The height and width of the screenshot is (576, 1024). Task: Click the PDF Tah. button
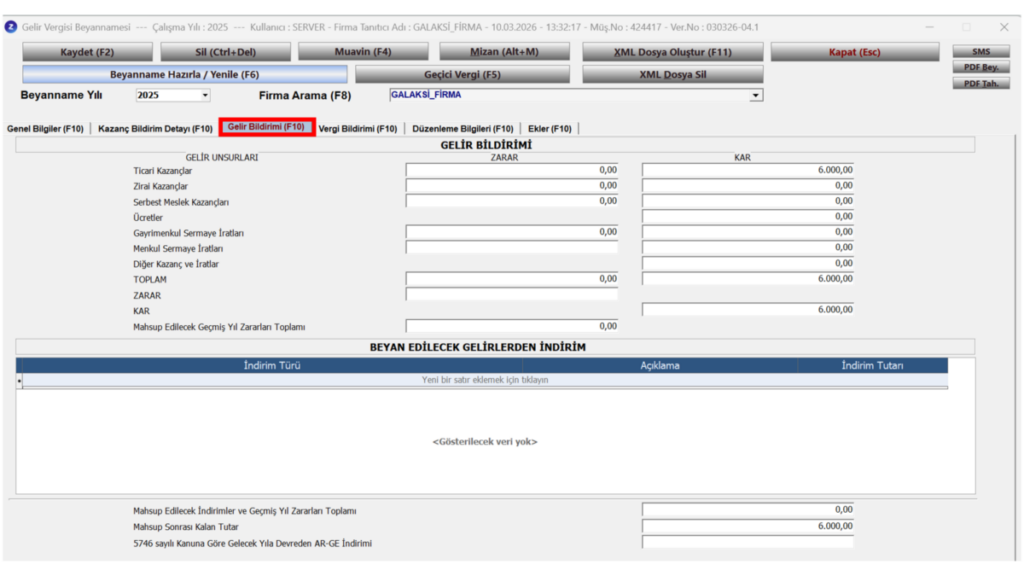981,84
